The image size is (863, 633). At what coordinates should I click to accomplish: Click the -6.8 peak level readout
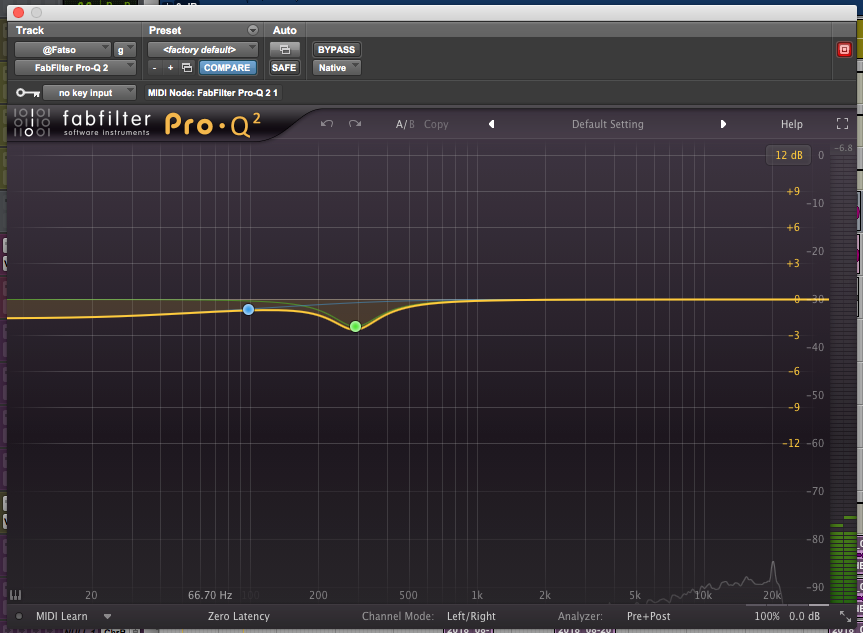(x=843, y=148)
